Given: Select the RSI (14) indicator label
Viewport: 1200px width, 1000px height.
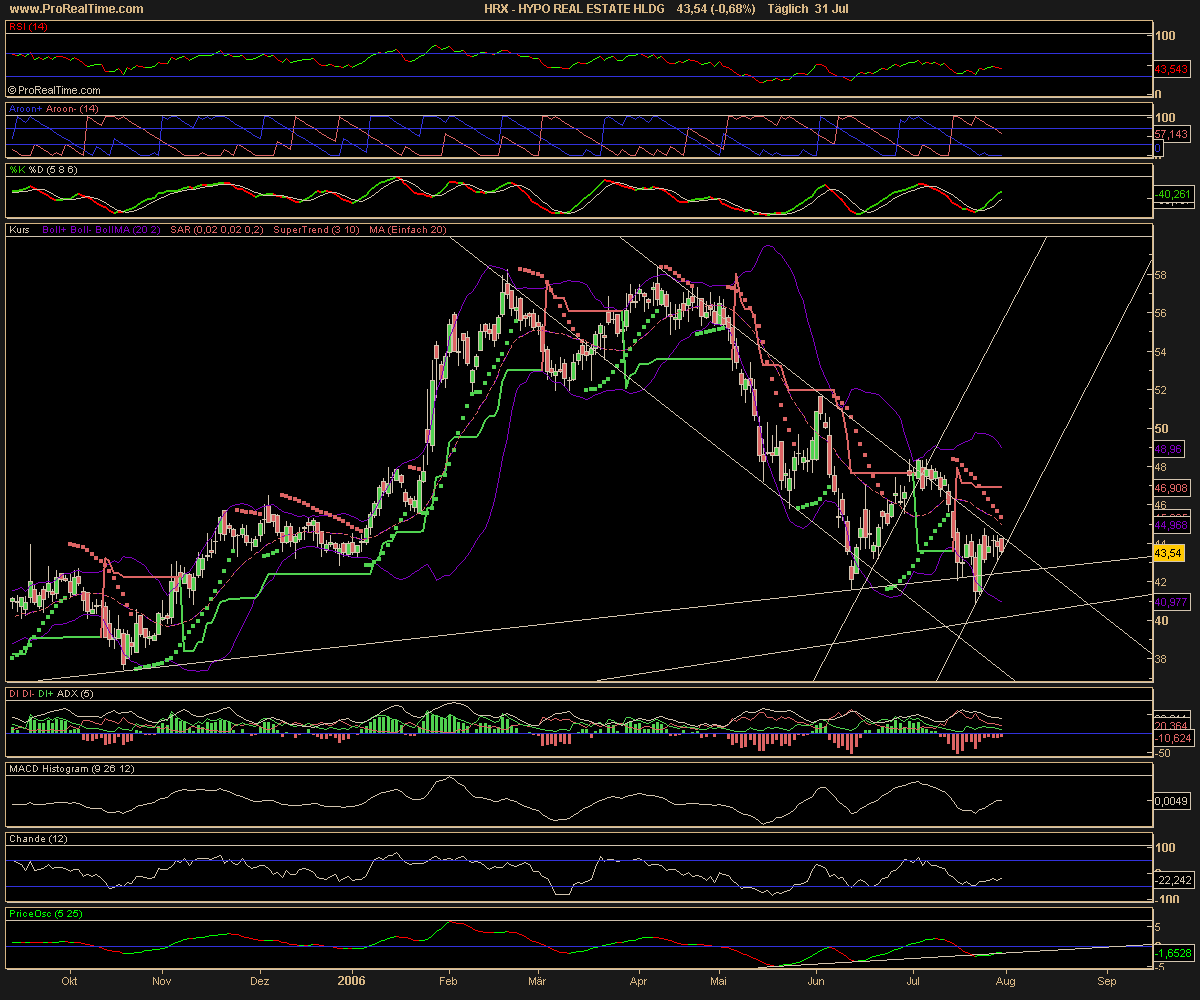Looking at the screenshot, I should (x=28, y=28).
